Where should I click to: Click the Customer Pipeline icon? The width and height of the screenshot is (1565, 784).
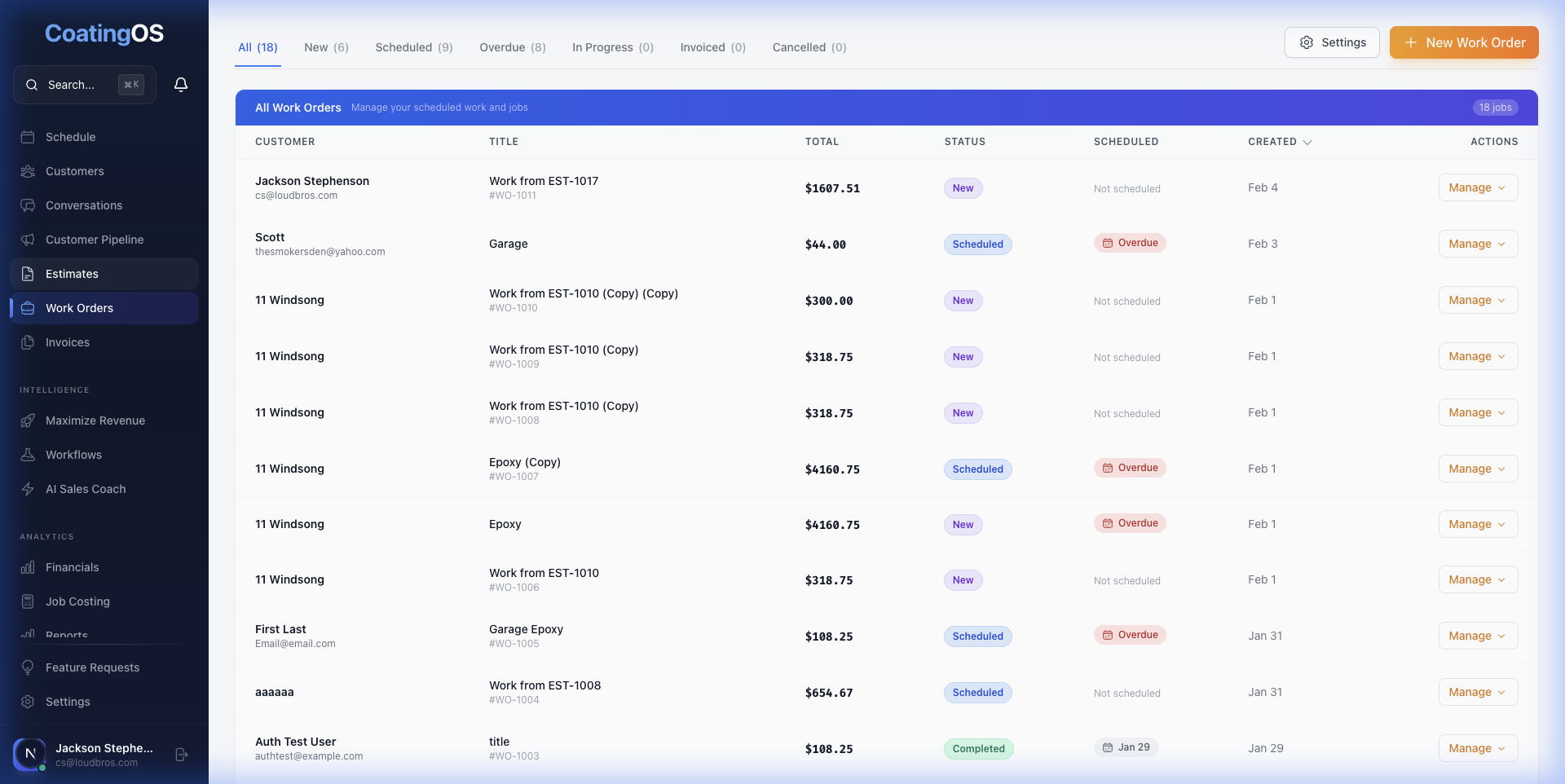(28, 240)
